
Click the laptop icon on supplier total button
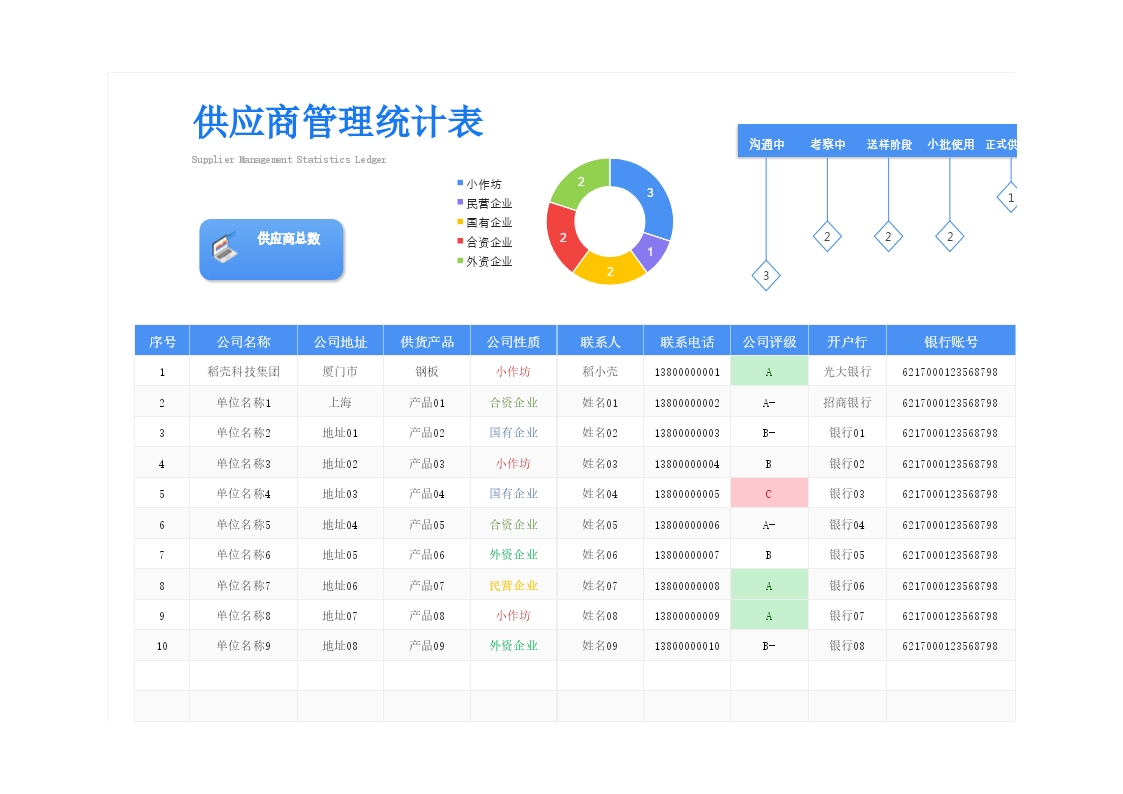pyautogui.click(x=224, y=247)
